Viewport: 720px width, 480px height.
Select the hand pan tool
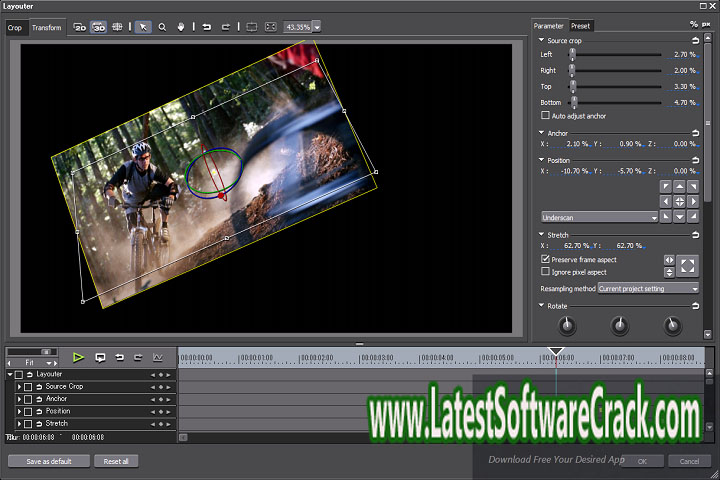click(180, 27)
